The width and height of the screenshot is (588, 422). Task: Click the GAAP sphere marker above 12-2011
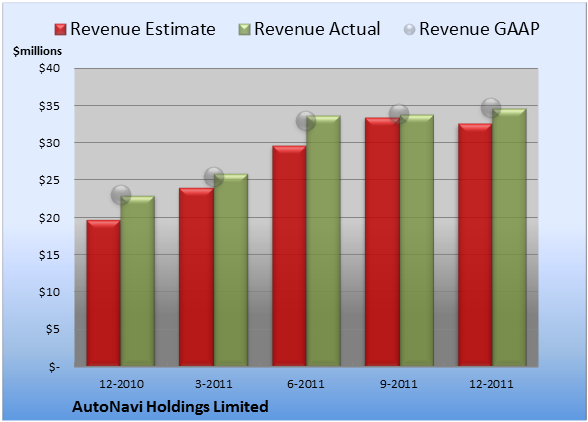(x=491, y=108)
